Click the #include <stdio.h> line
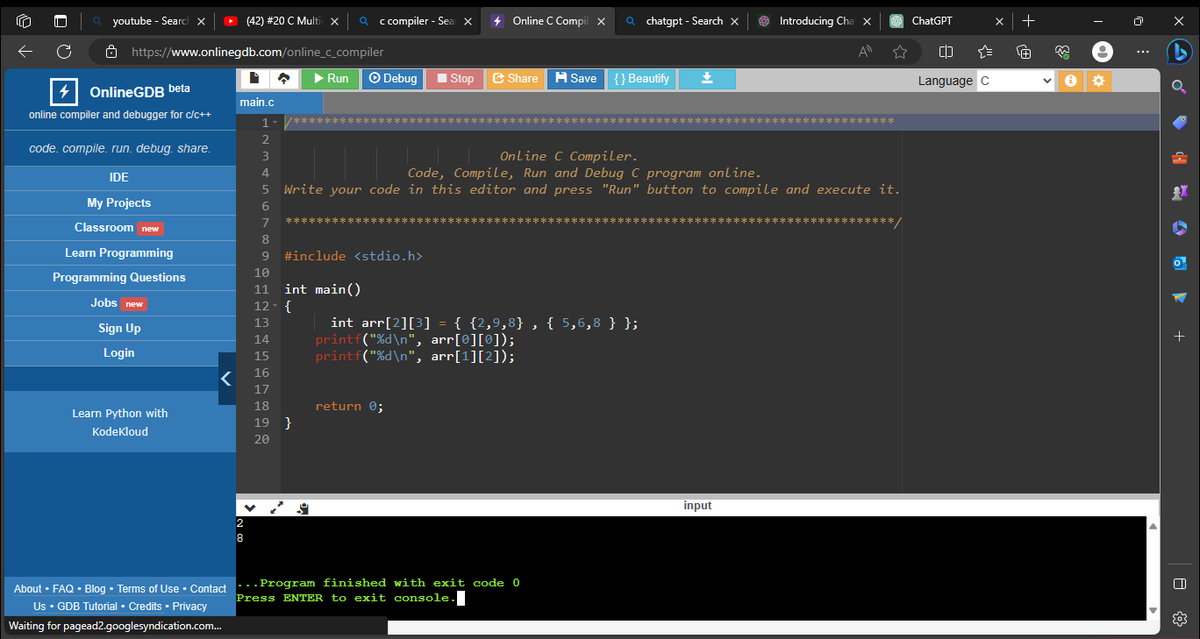This screenshot has width=1200, height=639. click(x=354, y=256)
